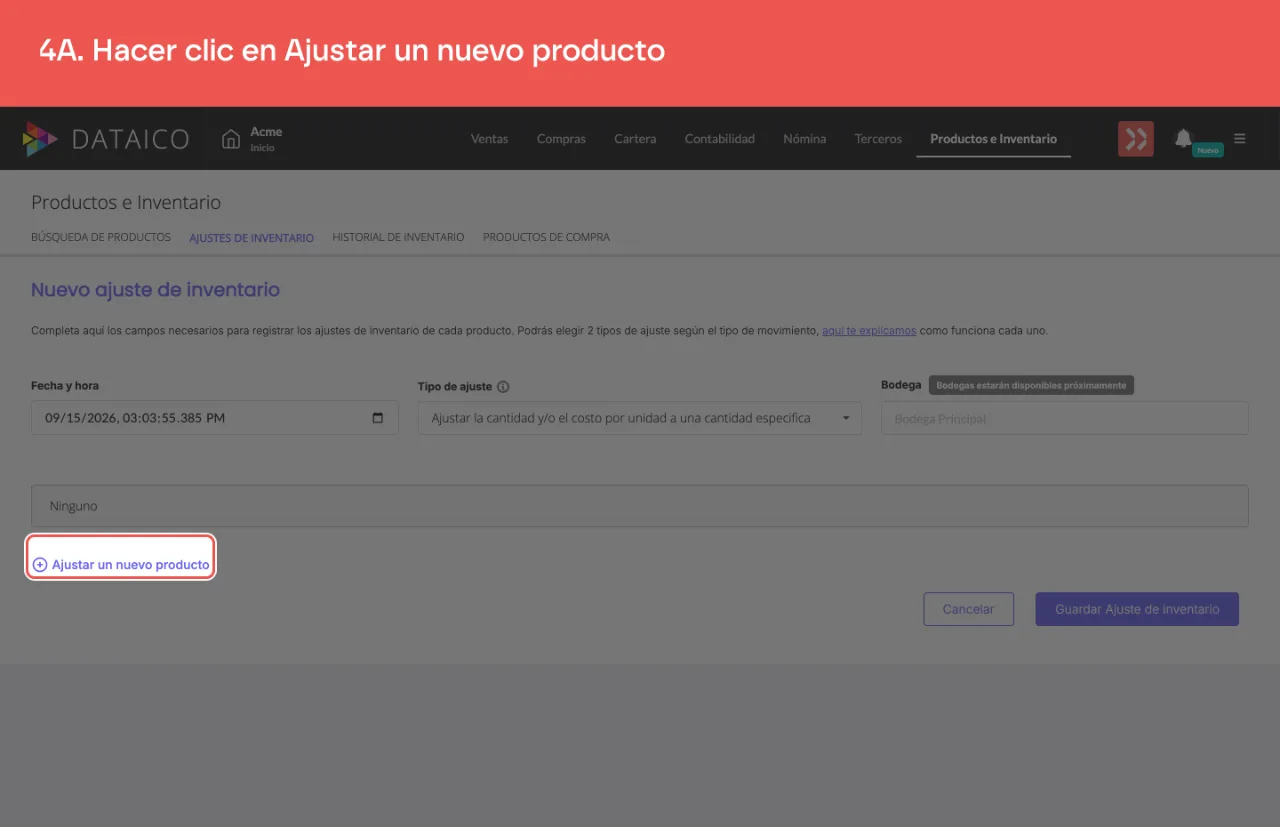Open the Contabilidad menu

[719, 139]
